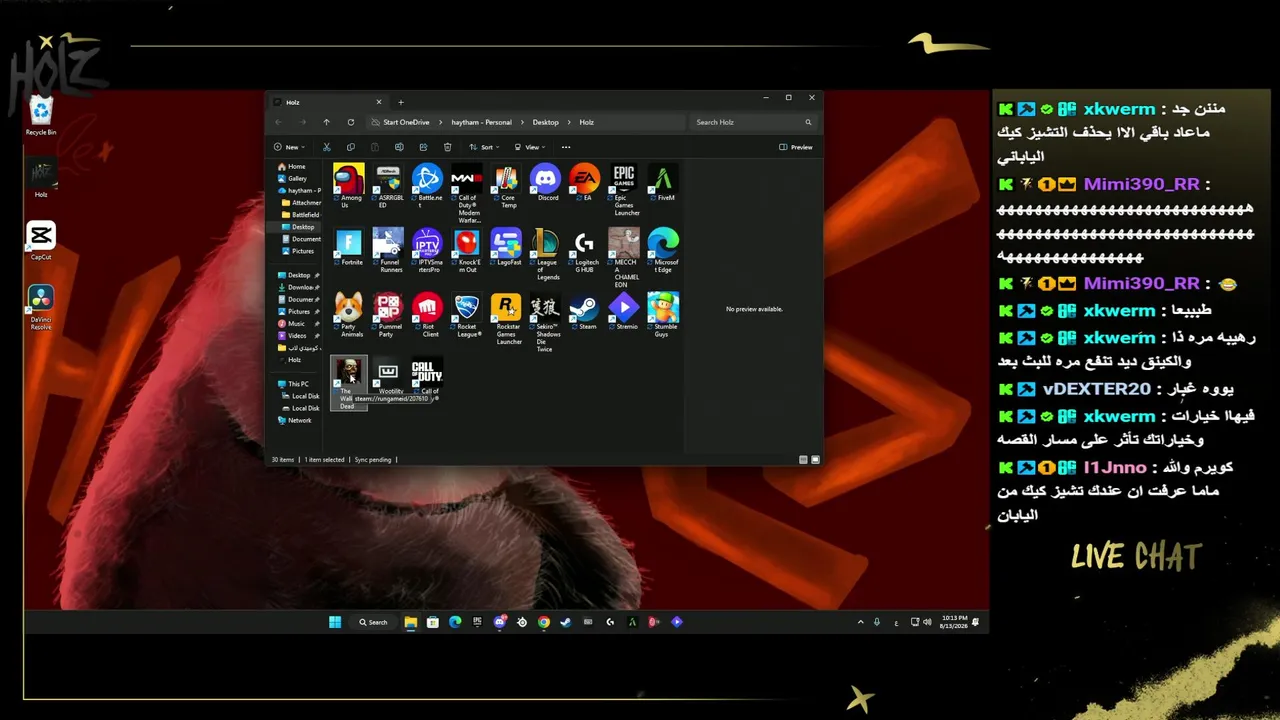Select the Pummel Party shortcut

pos(388,315)
